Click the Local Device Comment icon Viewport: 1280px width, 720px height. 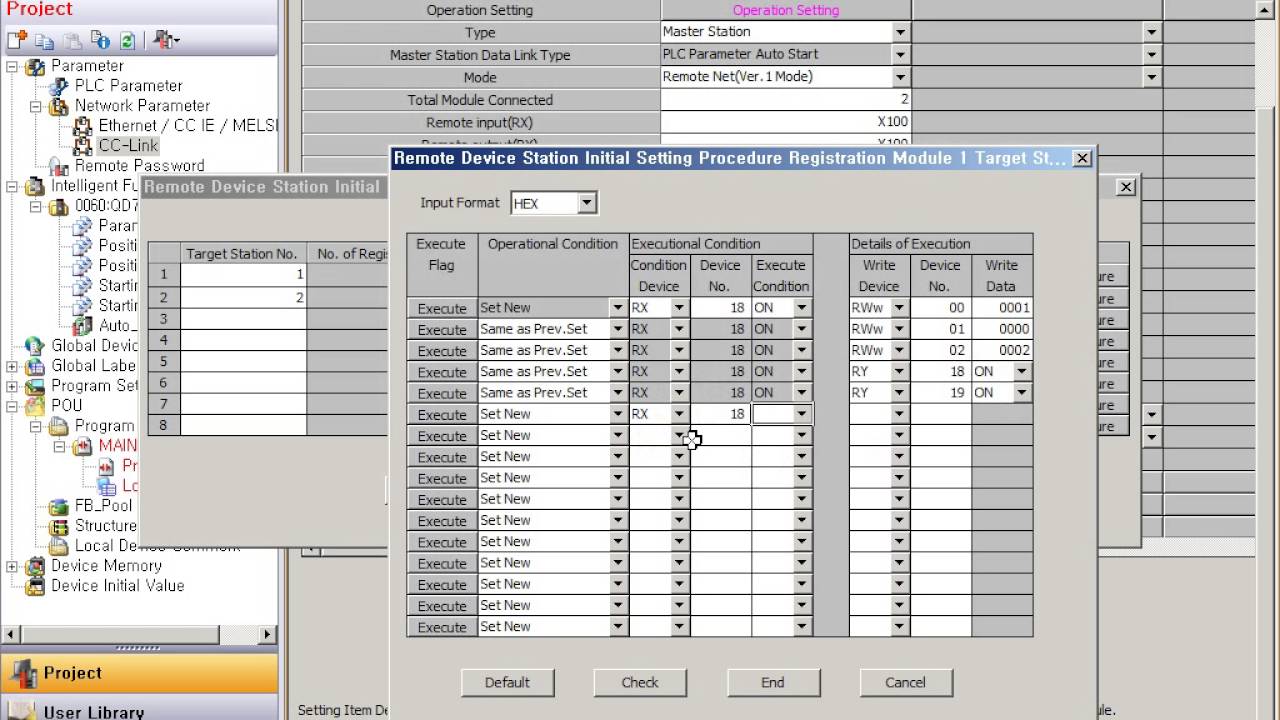tap(60, 546)
